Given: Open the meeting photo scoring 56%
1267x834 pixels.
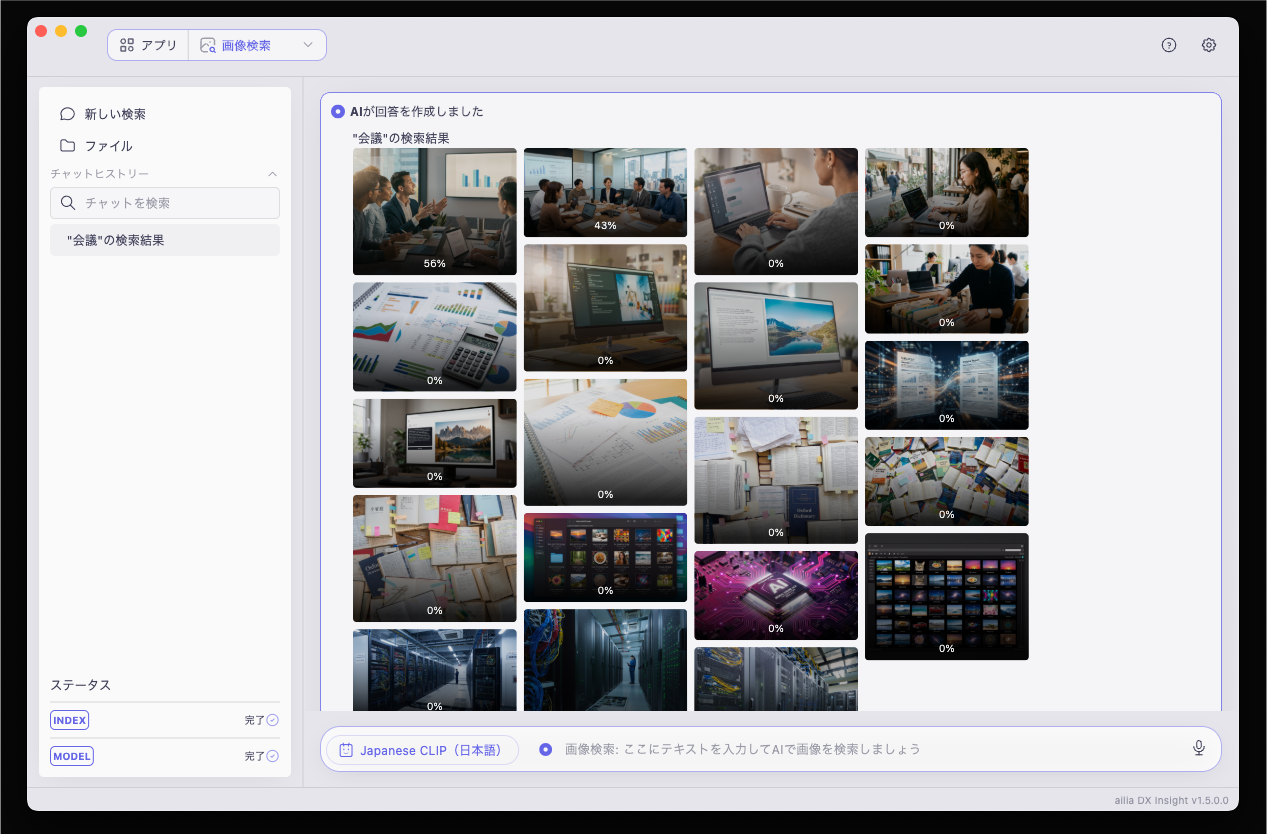Looking at the screenshot, I should (435, 212).
